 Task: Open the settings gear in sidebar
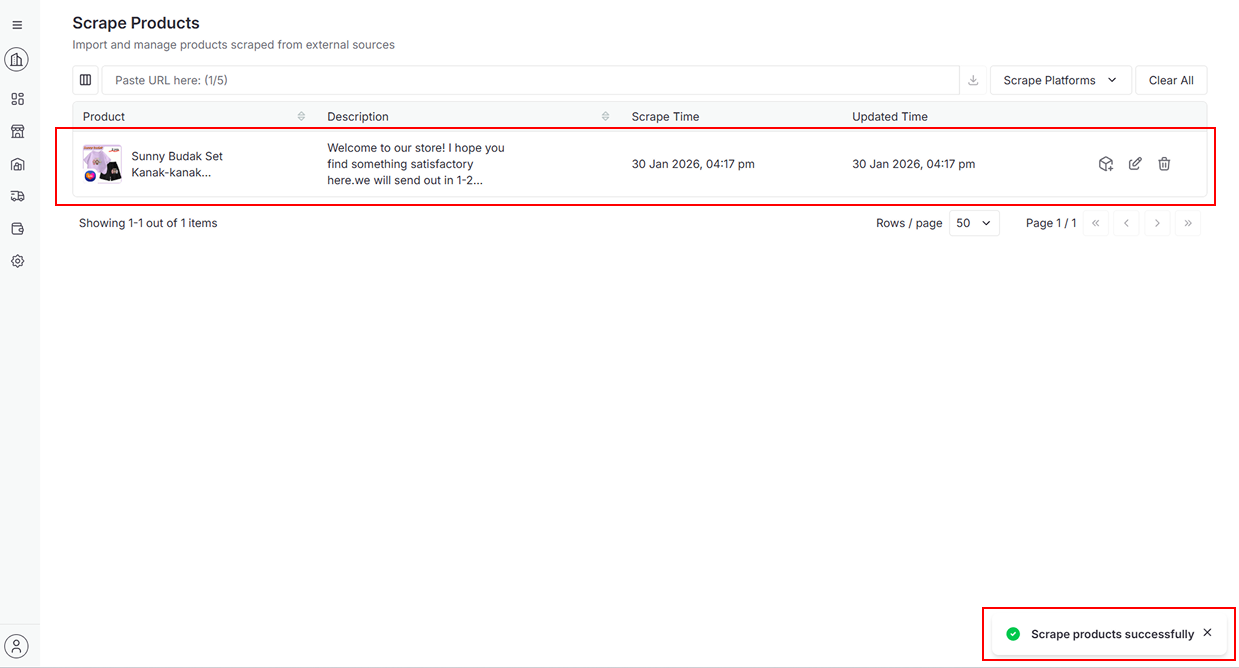17,261
